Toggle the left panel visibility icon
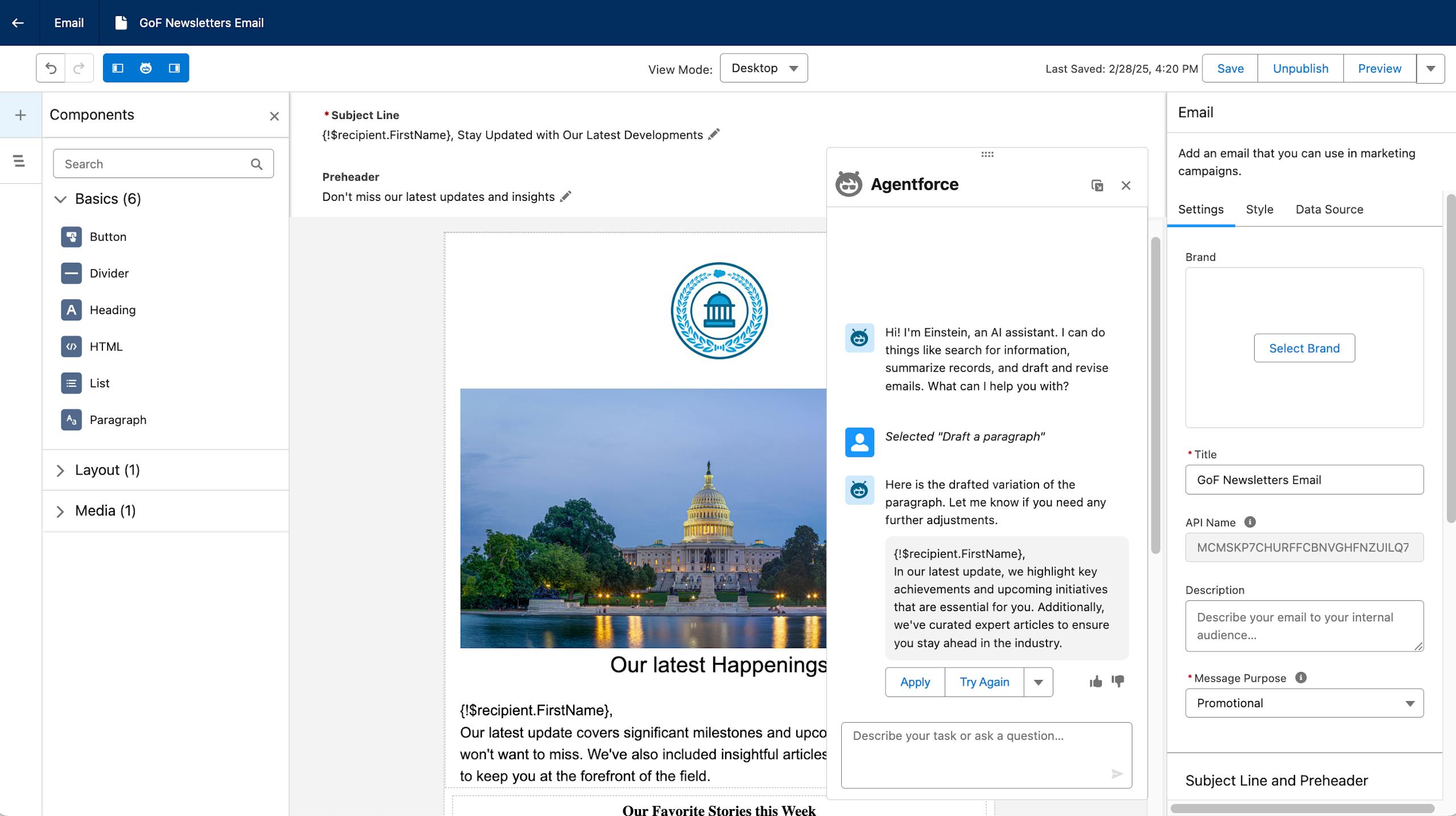Viewport: 1456px width, 816px height. 118,68
